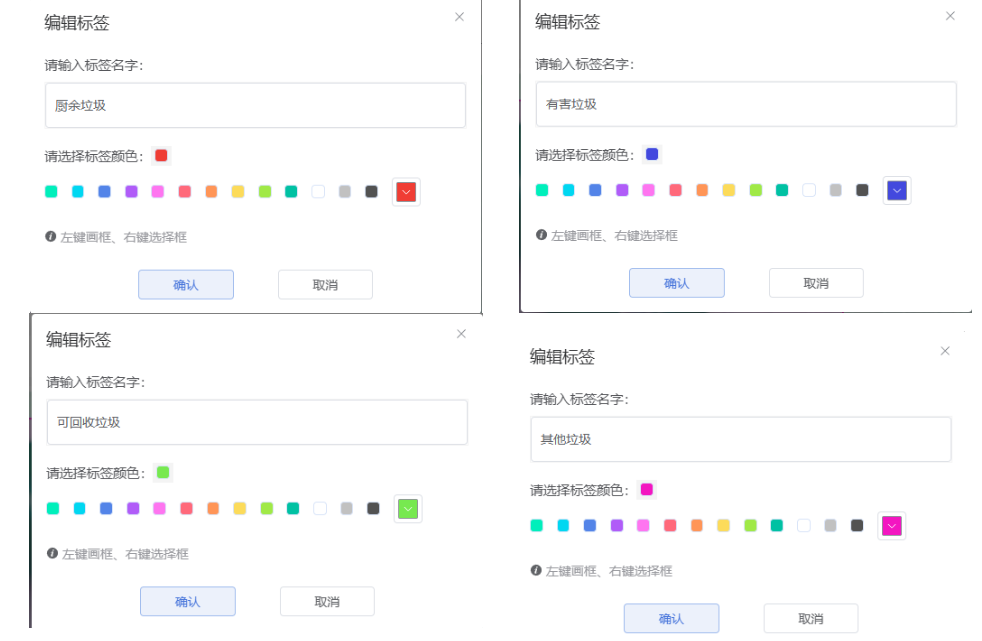Select the dark gray swatch in 其他垃圾 dialog
Screen dimensions: 982x641
click(x=857, y=525)
